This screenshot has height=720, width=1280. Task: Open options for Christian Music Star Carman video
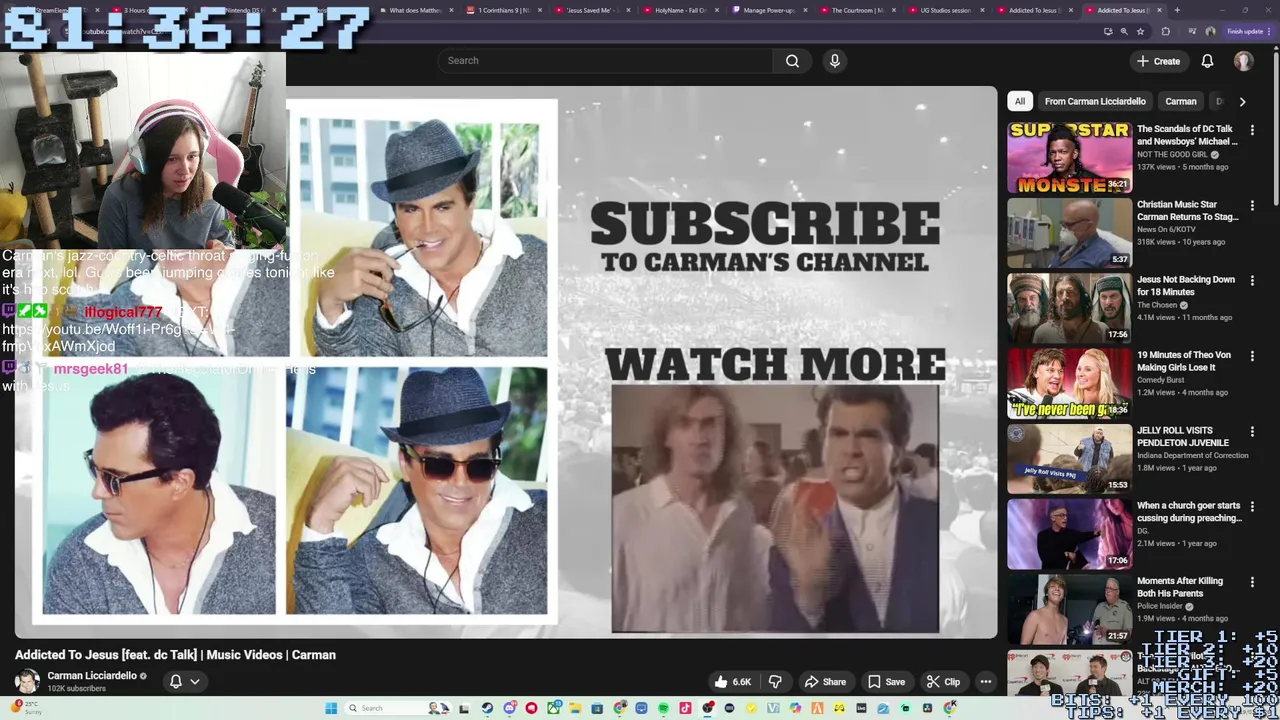click(1252, 205)
